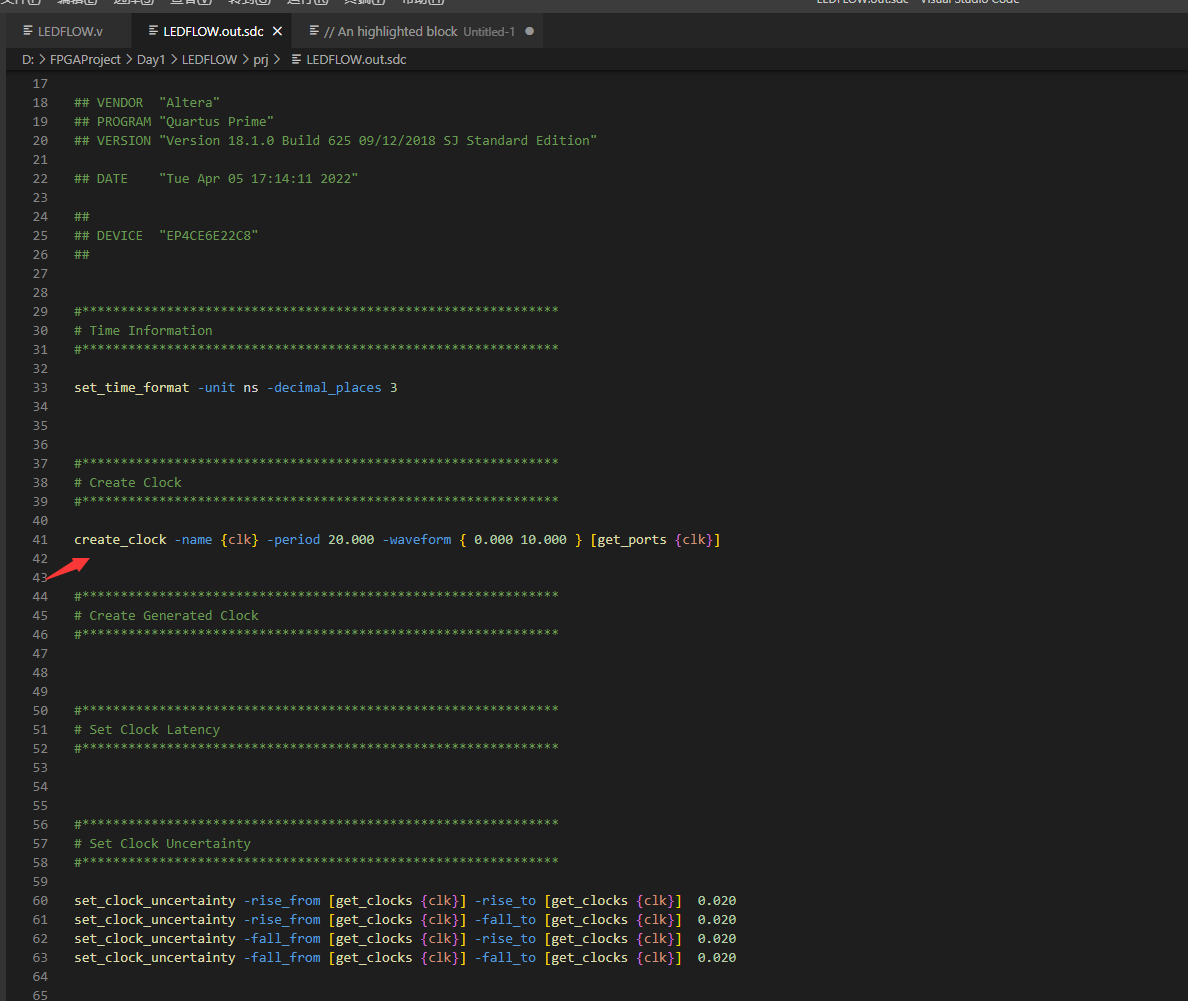Expand the FPGAProject breadcrumb folder
Image resolution: width=1188 pixels, height=1001 pixels.
click(85, 60)
